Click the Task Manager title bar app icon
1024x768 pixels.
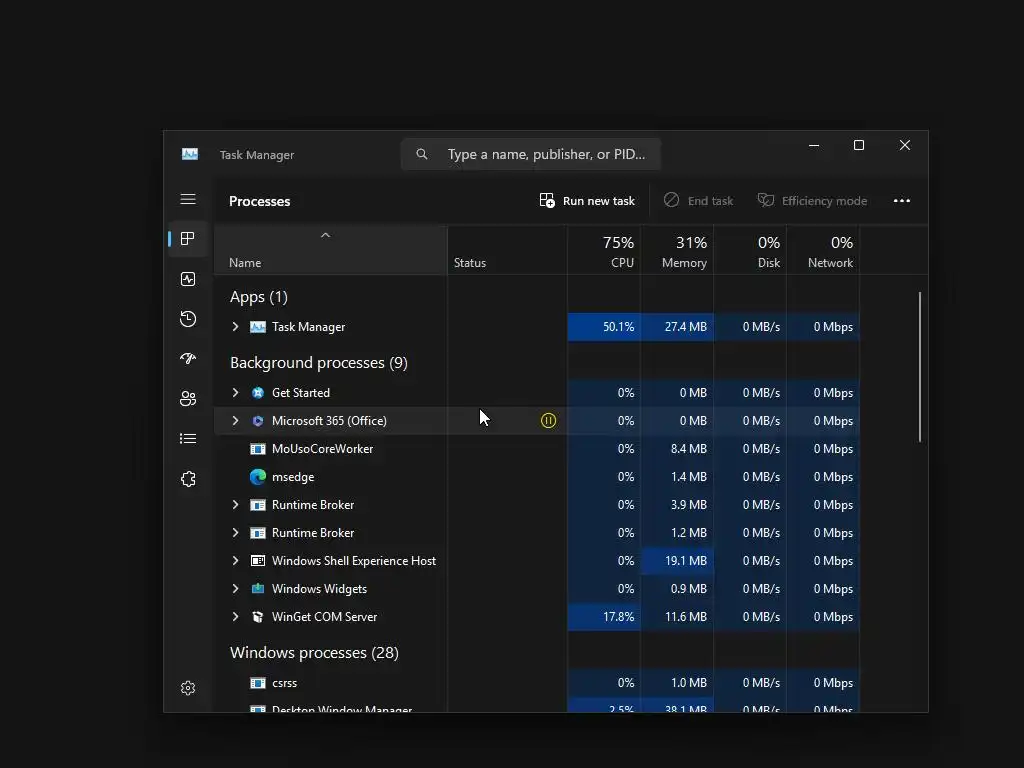click(x=190, y=155)
